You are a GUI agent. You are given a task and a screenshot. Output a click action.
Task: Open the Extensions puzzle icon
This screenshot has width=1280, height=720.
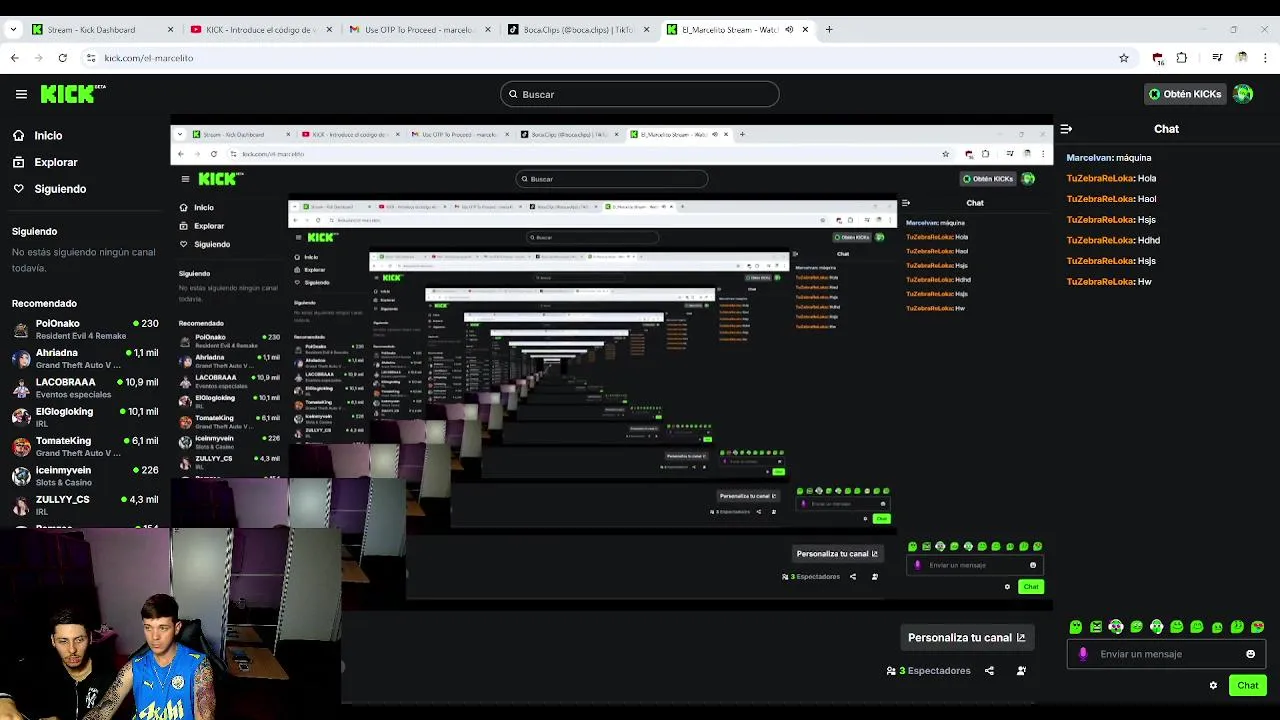(x=1182, y=58)
